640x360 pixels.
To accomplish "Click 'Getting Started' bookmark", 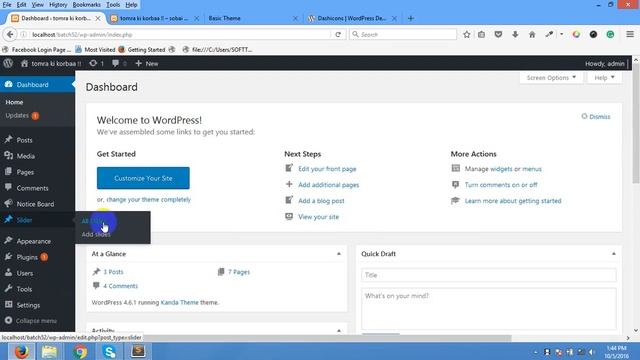I will coord(142,50).
